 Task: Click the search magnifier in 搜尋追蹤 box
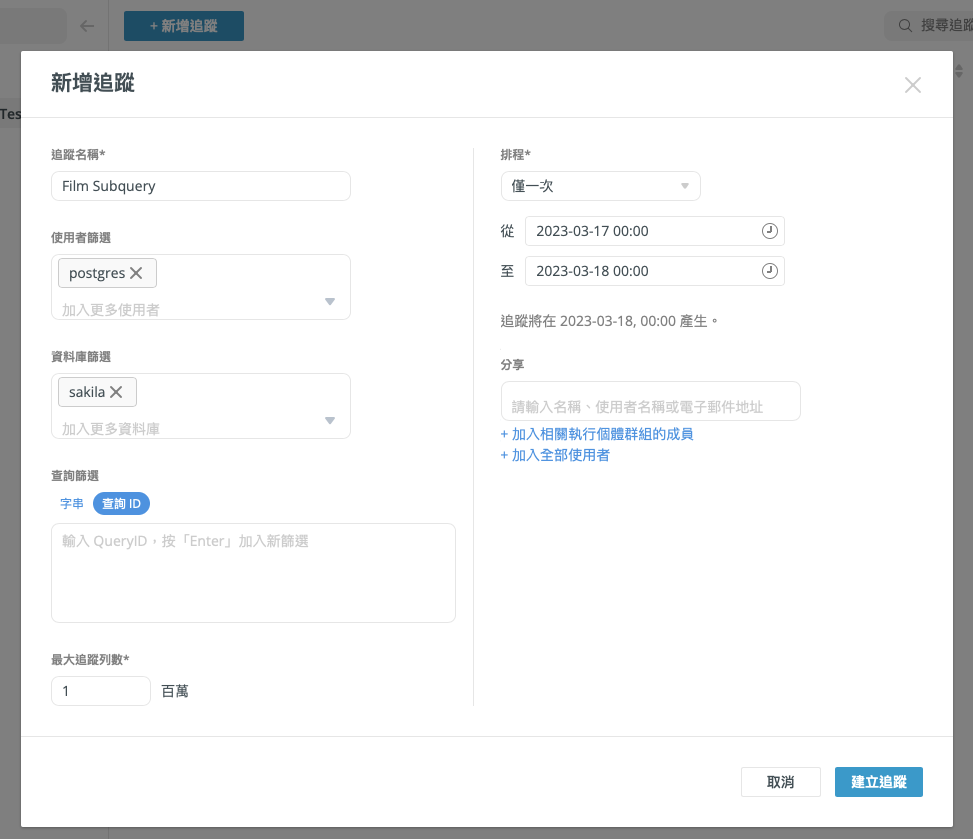pos(904,25)
